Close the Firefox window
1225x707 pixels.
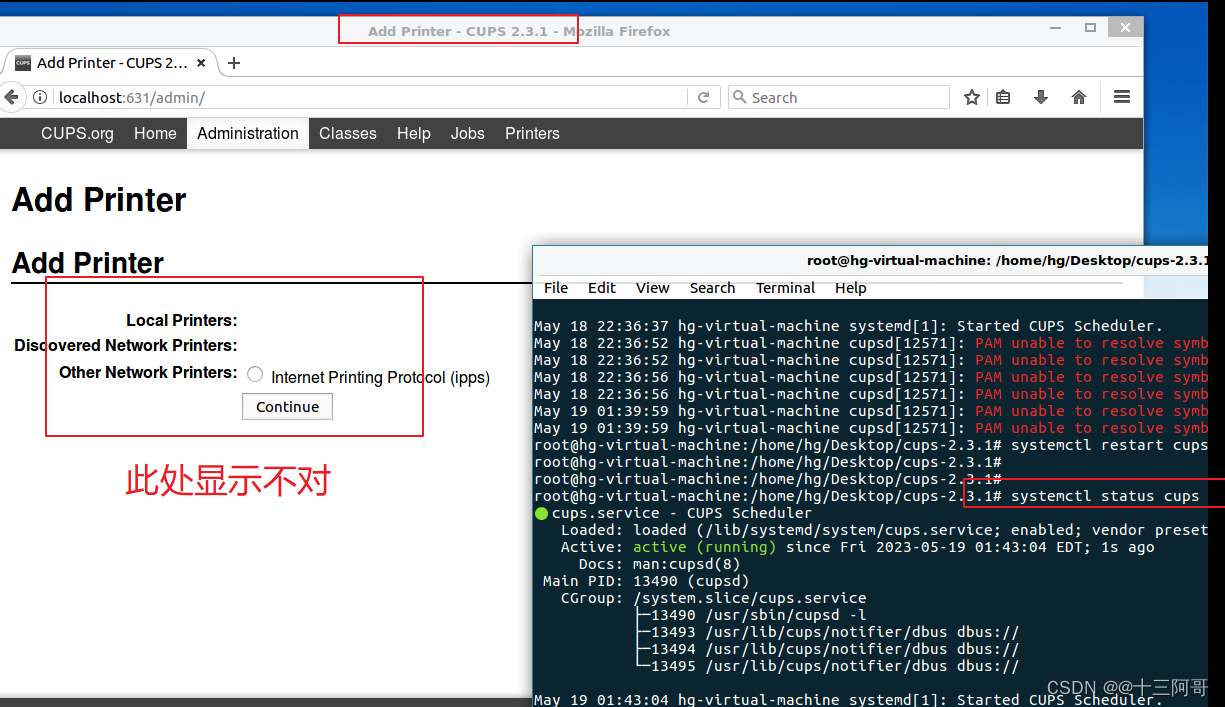(x=1125, y=28)
